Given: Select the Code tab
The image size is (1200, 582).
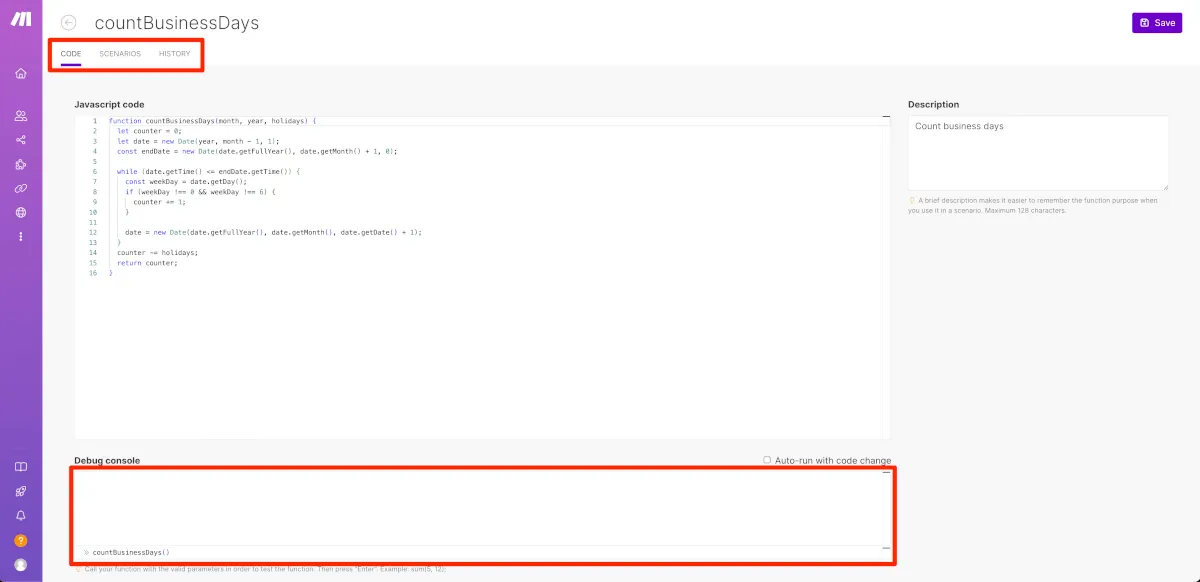Looking at the screenshot, I should pyautogui.click(x=70, y=54).
